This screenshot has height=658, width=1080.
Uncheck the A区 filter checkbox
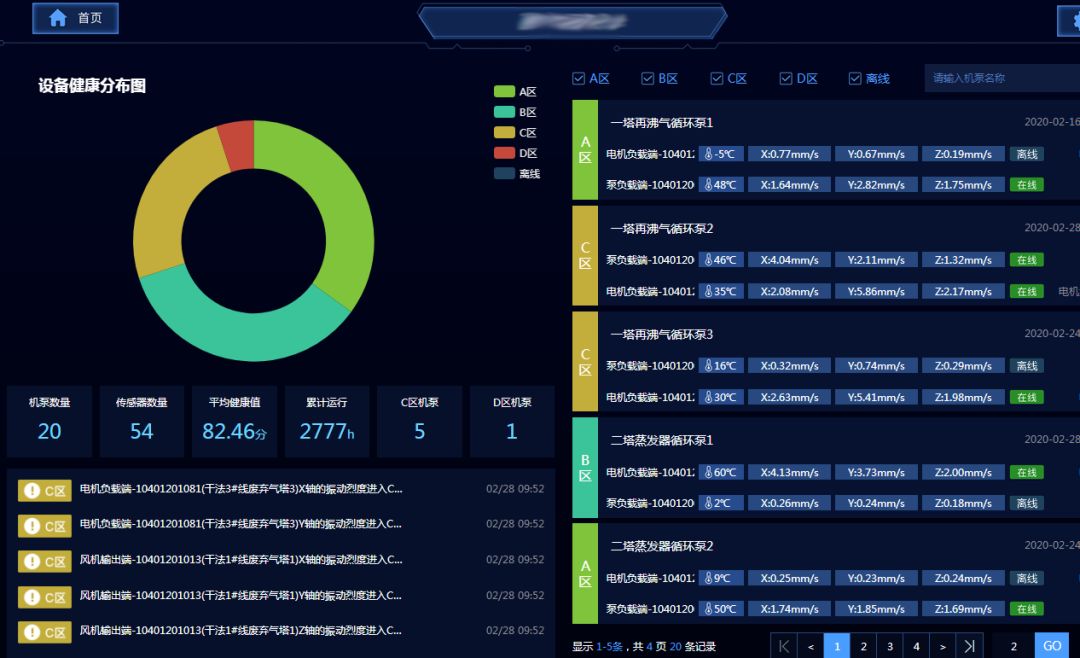pyautogui.click(x=579, y=79)
